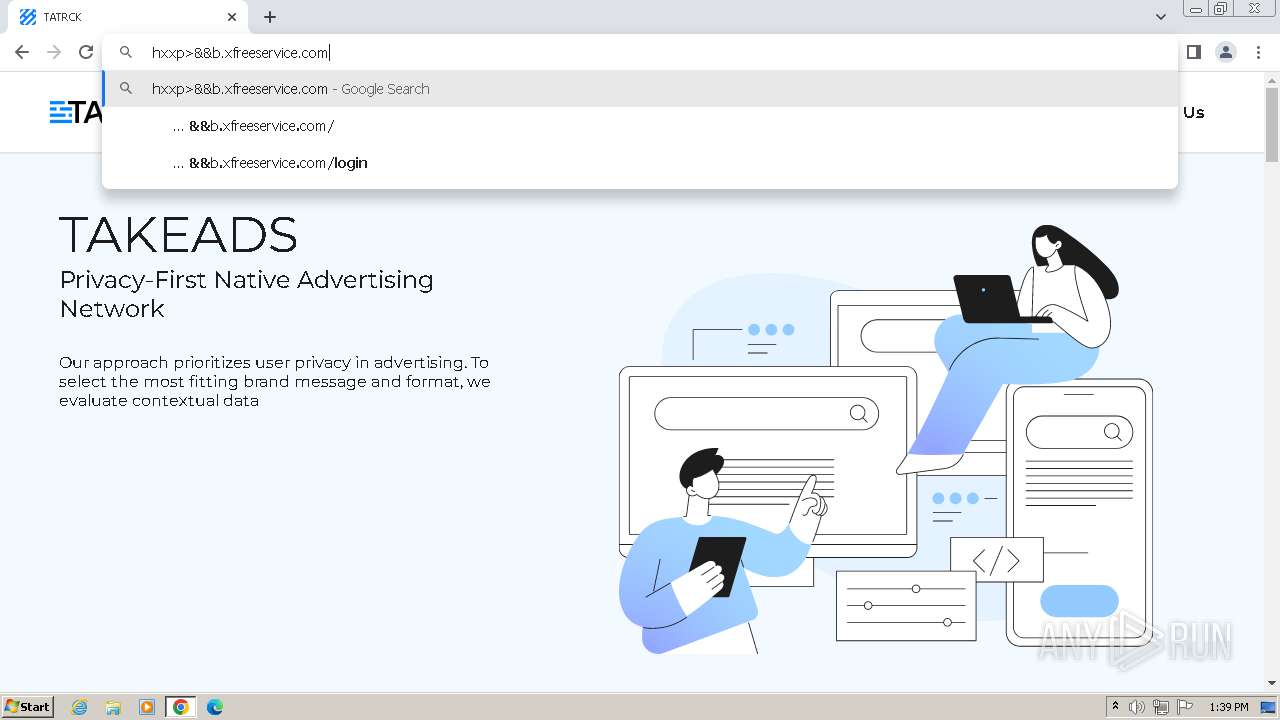Click the TAKEADS heading text
Image resolution: width=1280 pixels, height=720 pixels.
(178, 235)
